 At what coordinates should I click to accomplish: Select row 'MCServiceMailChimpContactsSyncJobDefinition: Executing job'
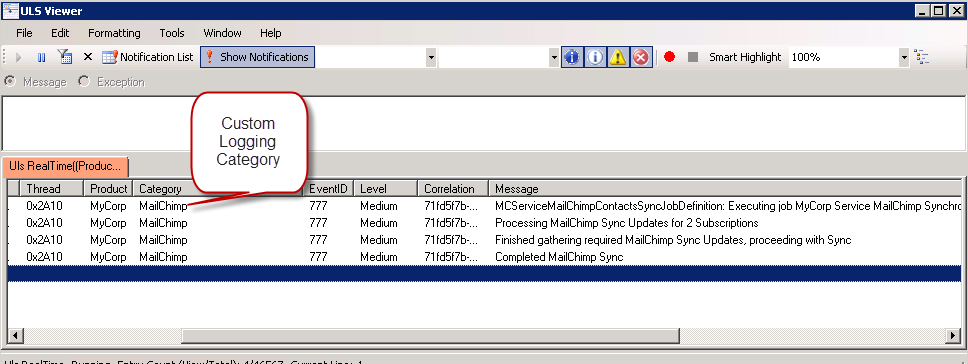[485, 206]
